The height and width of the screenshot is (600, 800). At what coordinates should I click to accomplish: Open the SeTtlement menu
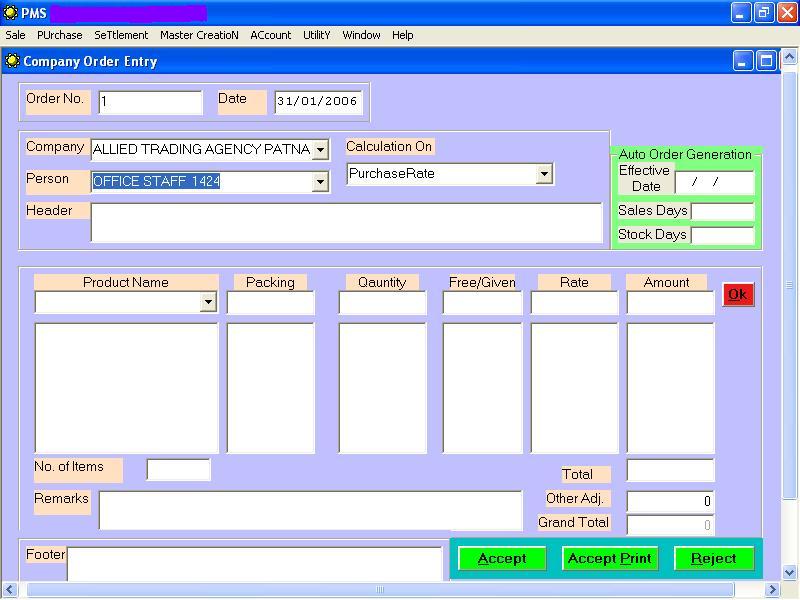(121, 35)
